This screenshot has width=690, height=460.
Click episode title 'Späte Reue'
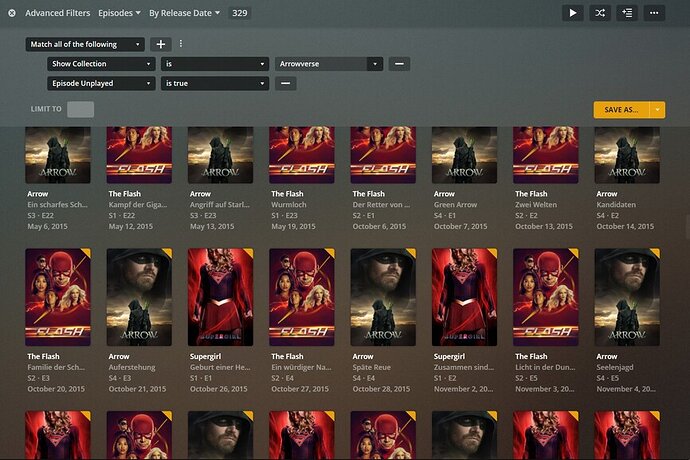point(371,367)
